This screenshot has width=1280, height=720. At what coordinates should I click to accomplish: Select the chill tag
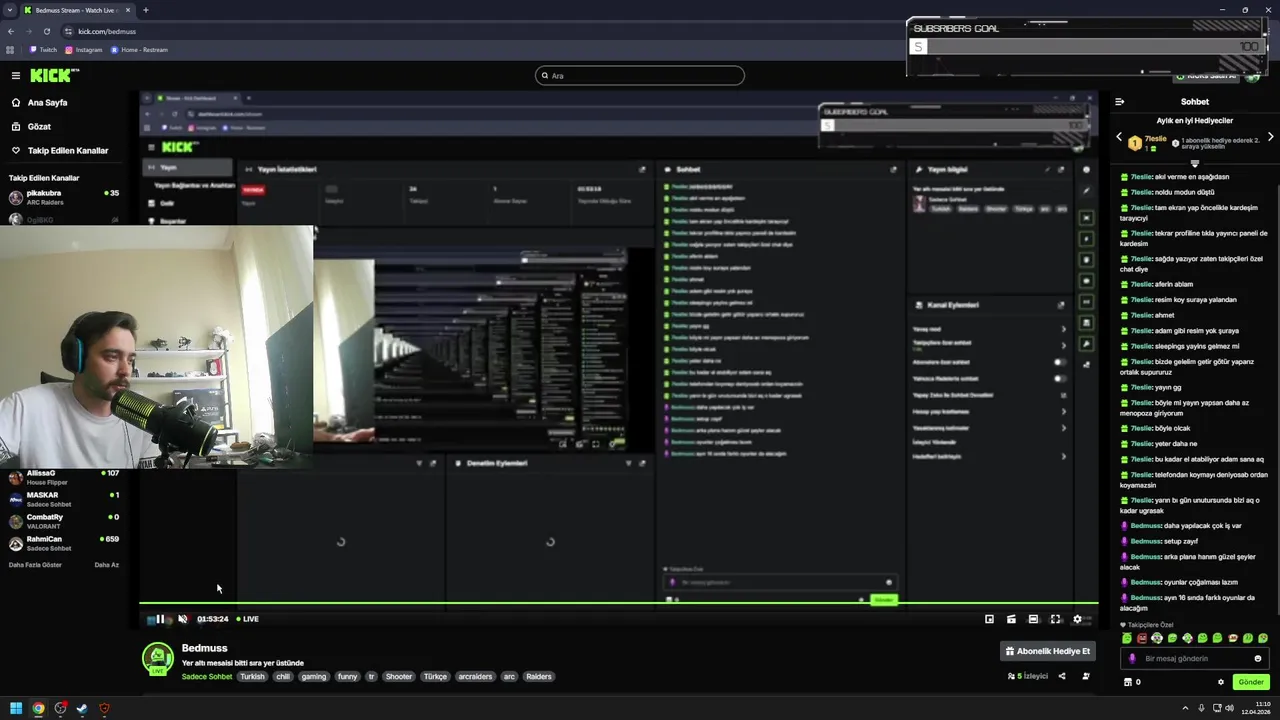click(x=283, y=676)
